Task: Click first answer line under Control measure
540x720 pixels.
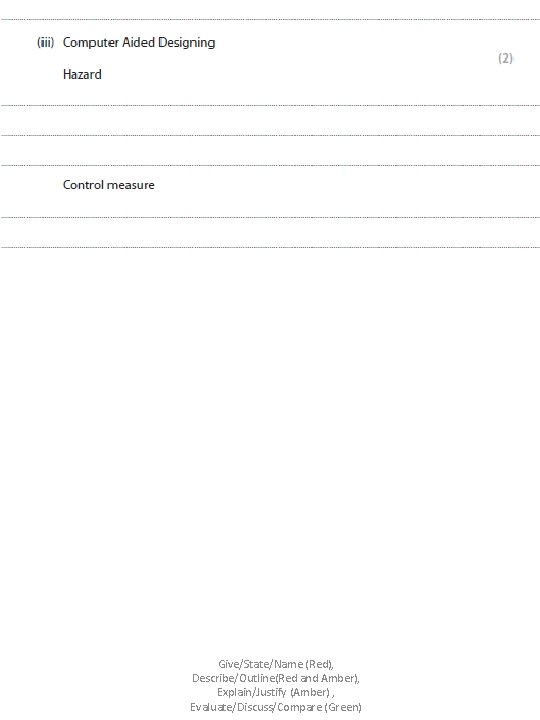Action: 270,218
